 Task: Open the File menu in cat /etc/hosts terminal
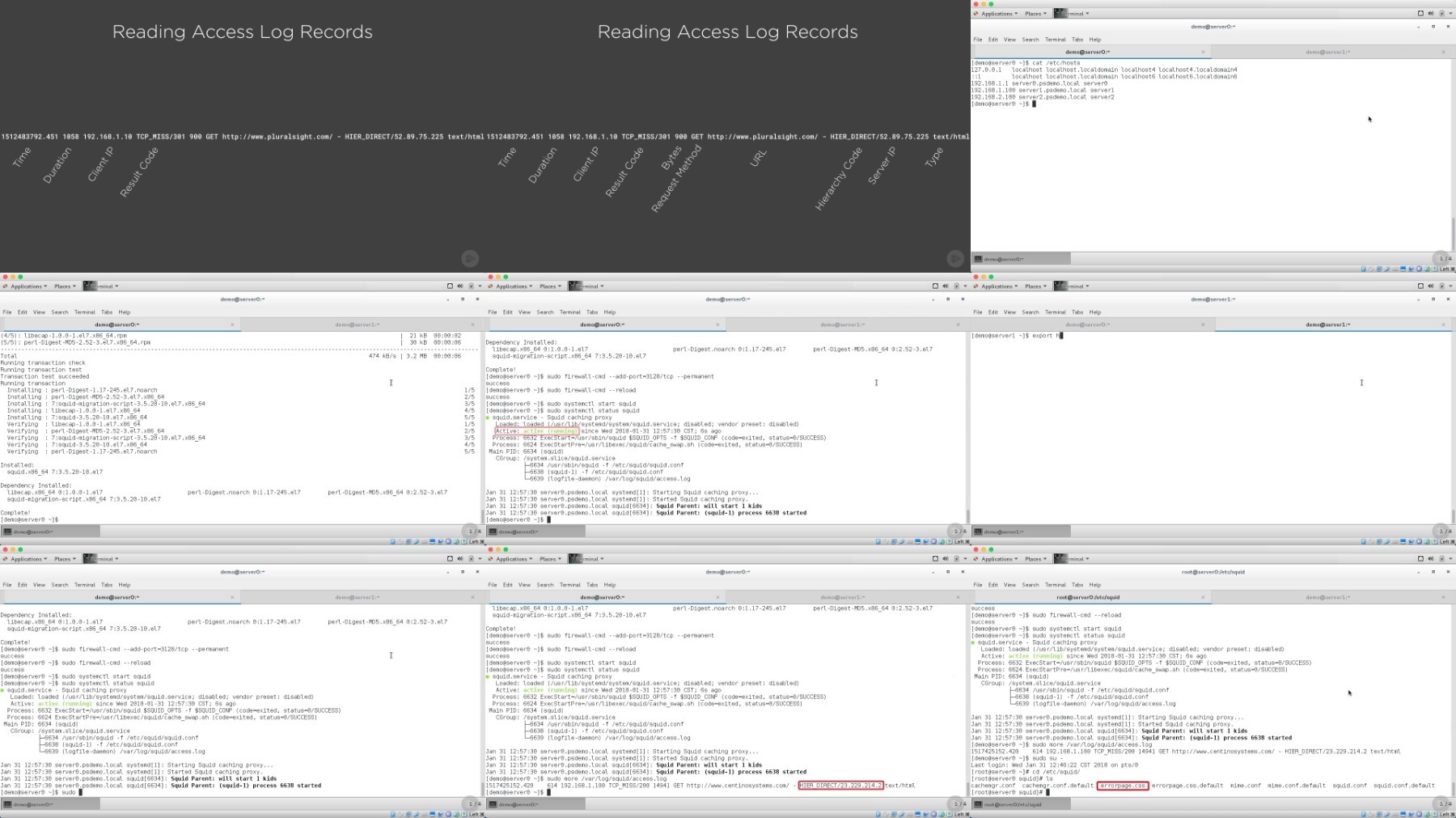[x=978, y=40]
